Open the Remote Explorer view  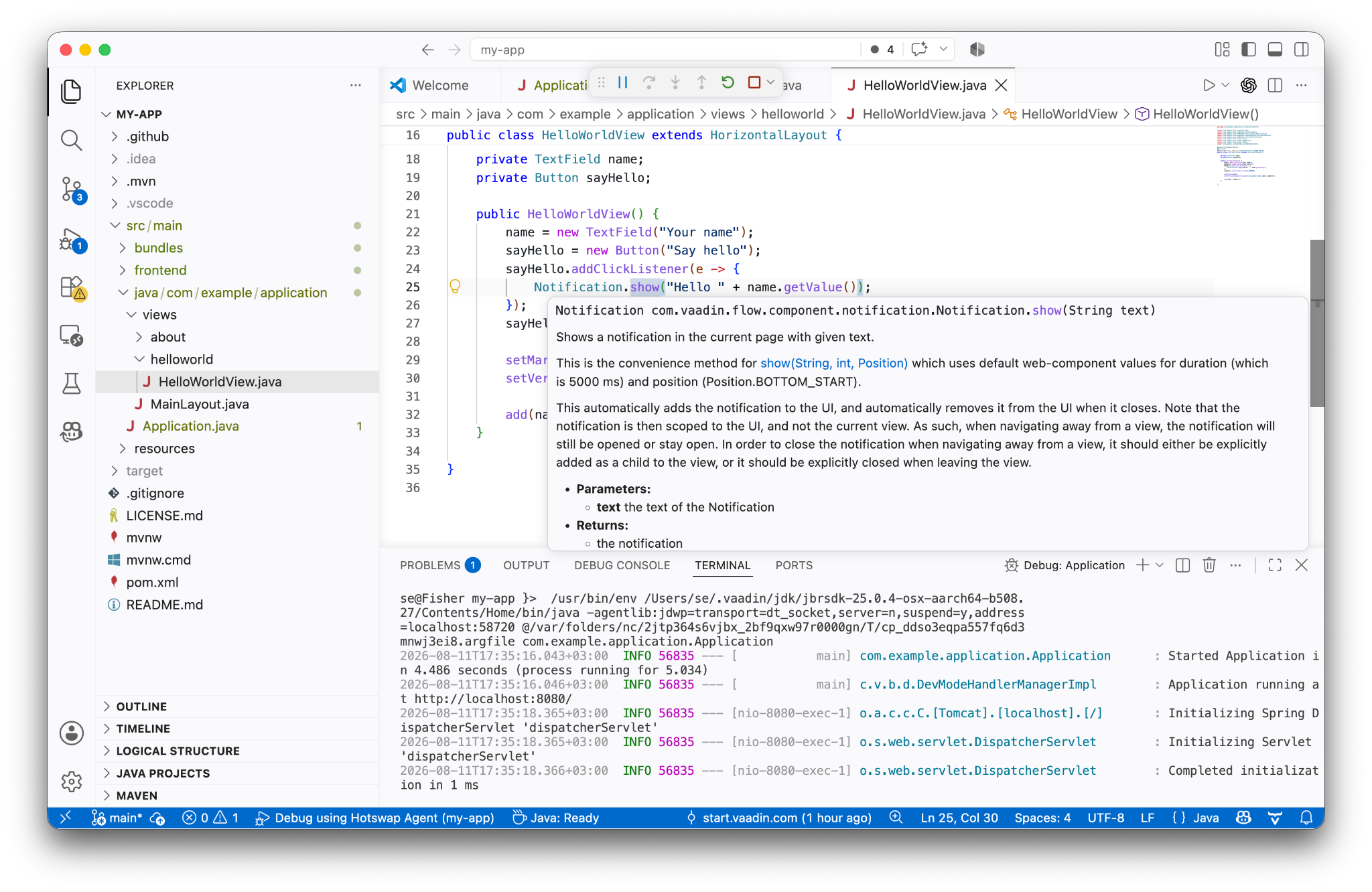tap(71, 335)
